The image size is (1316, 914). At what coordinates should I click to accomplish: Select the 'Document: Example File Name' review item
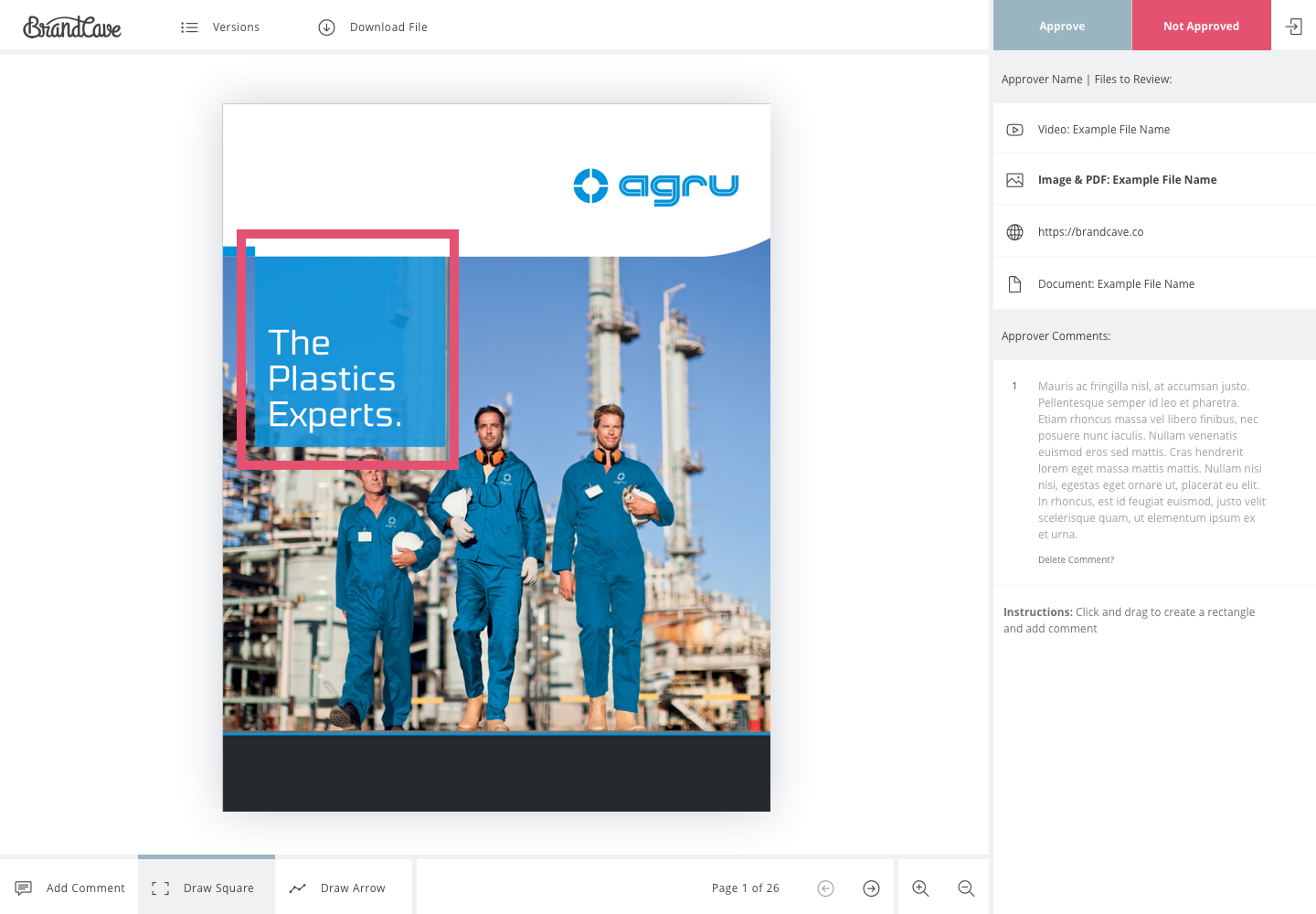tap(1116, 283)
